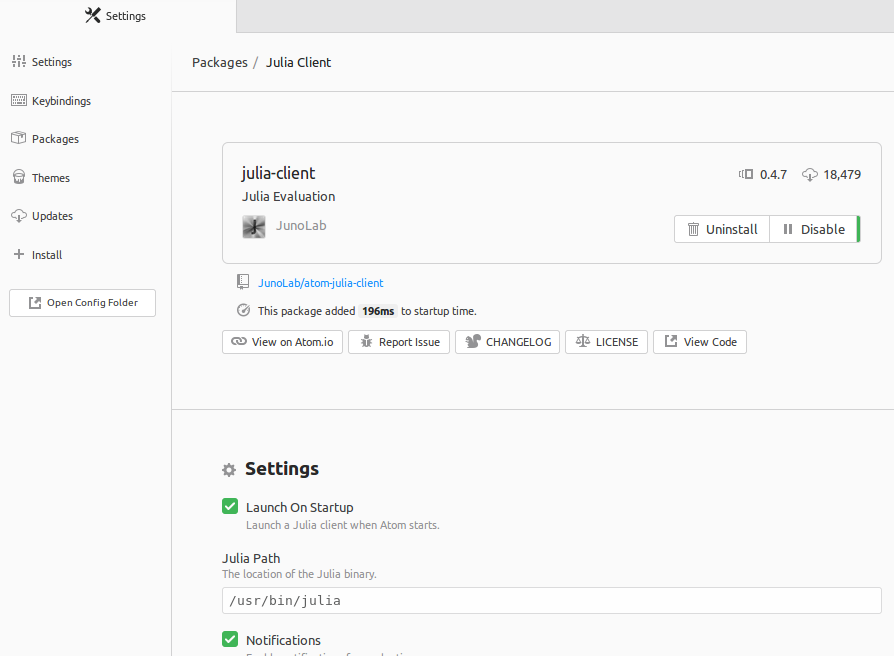894x656 pixels.
Task: Click the sliders icon beside Settings
Action: coord(19,61)
